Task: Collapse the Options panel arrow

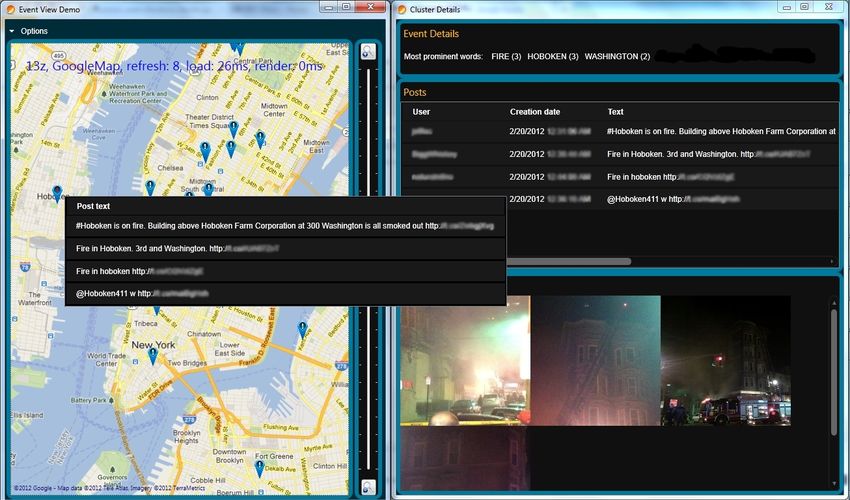Action: tap(12, 31)
